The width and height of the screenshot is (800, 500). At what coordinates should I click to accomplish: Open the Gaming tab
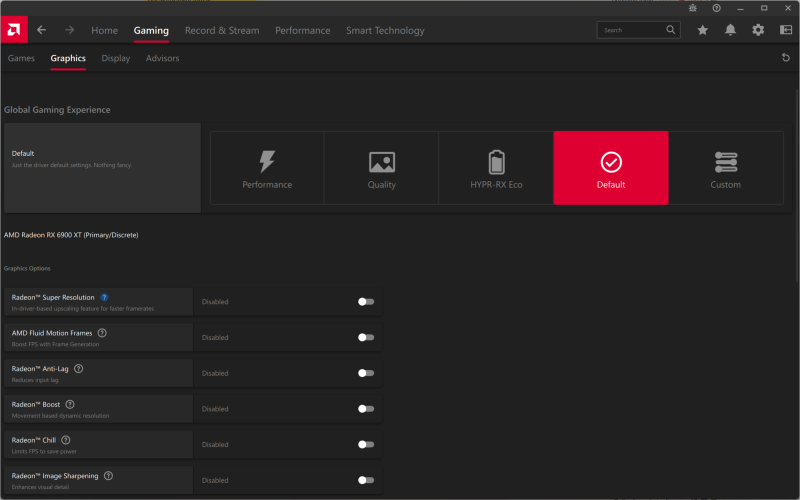tap(151, 31)
